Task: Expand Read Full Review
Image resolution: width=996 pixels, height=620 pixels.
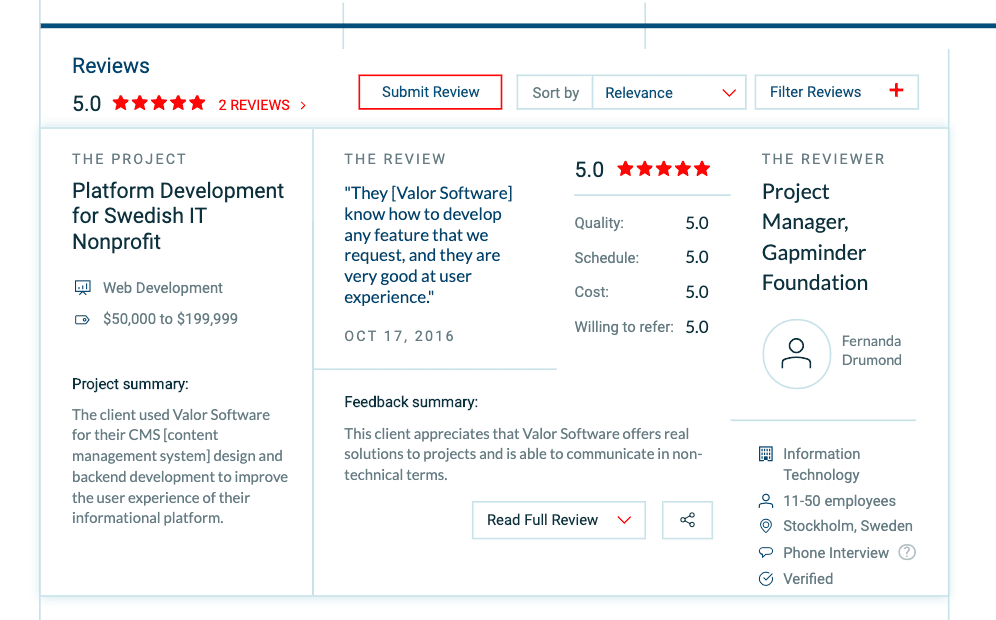Action: click(558, 520)
